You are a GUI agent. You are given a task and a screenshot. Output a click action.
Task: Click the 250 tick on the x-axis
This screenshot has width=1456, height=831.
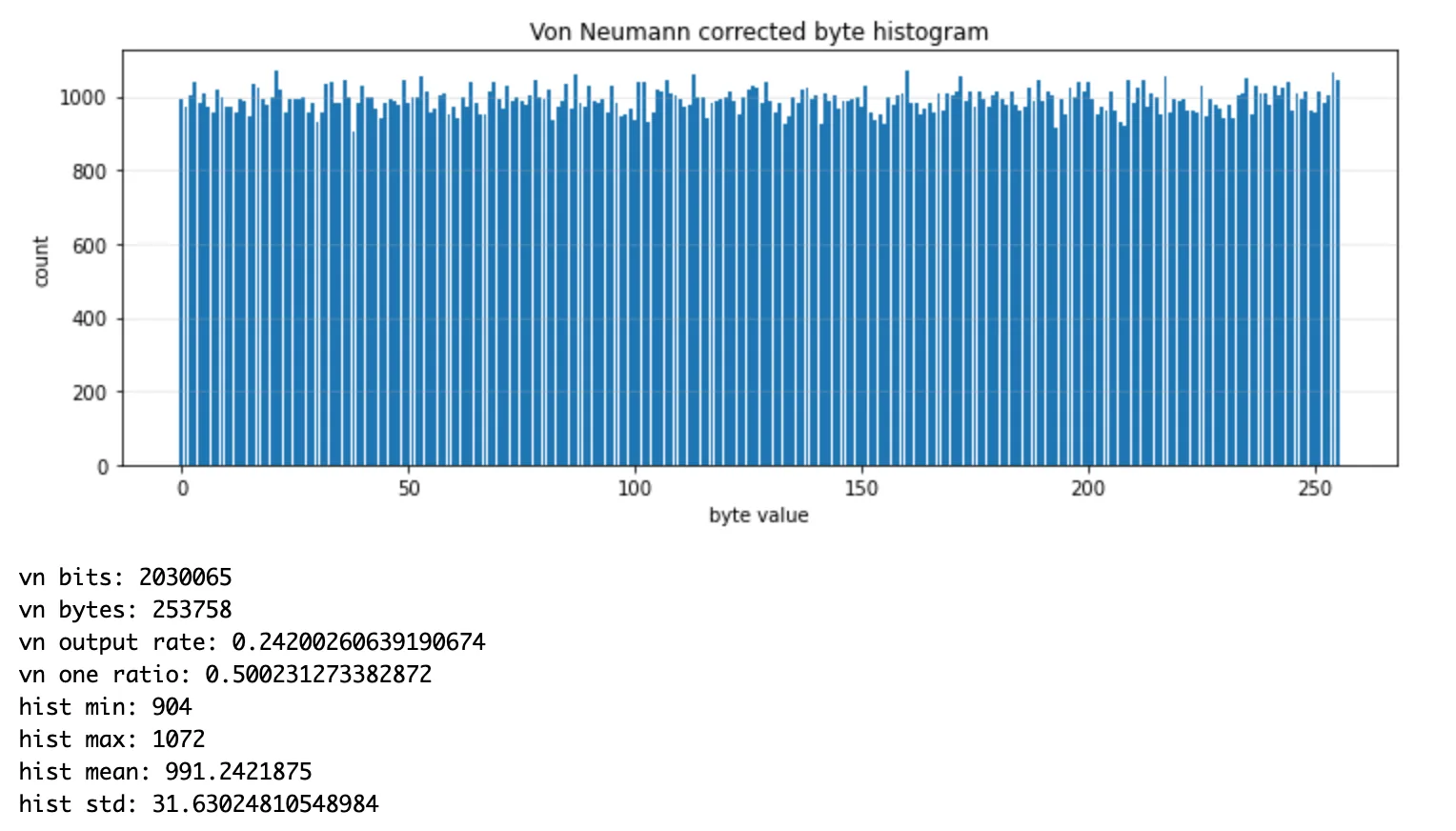(1315, 489)
